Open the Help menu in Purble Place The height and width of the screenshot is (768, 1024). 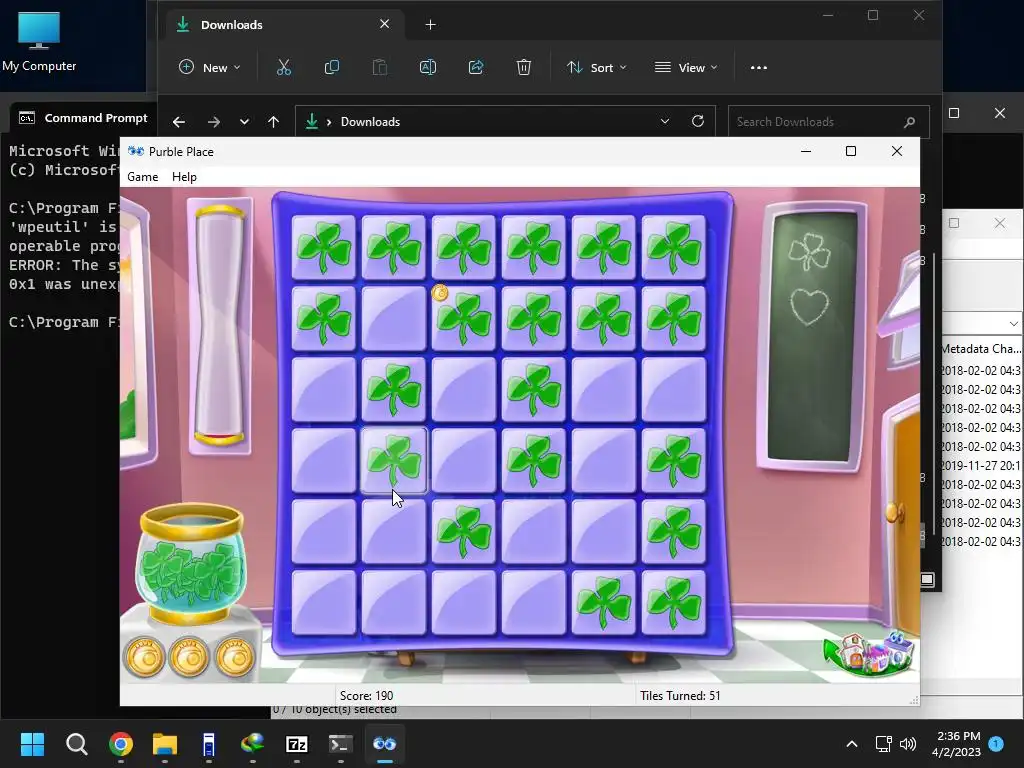(184, 177)
